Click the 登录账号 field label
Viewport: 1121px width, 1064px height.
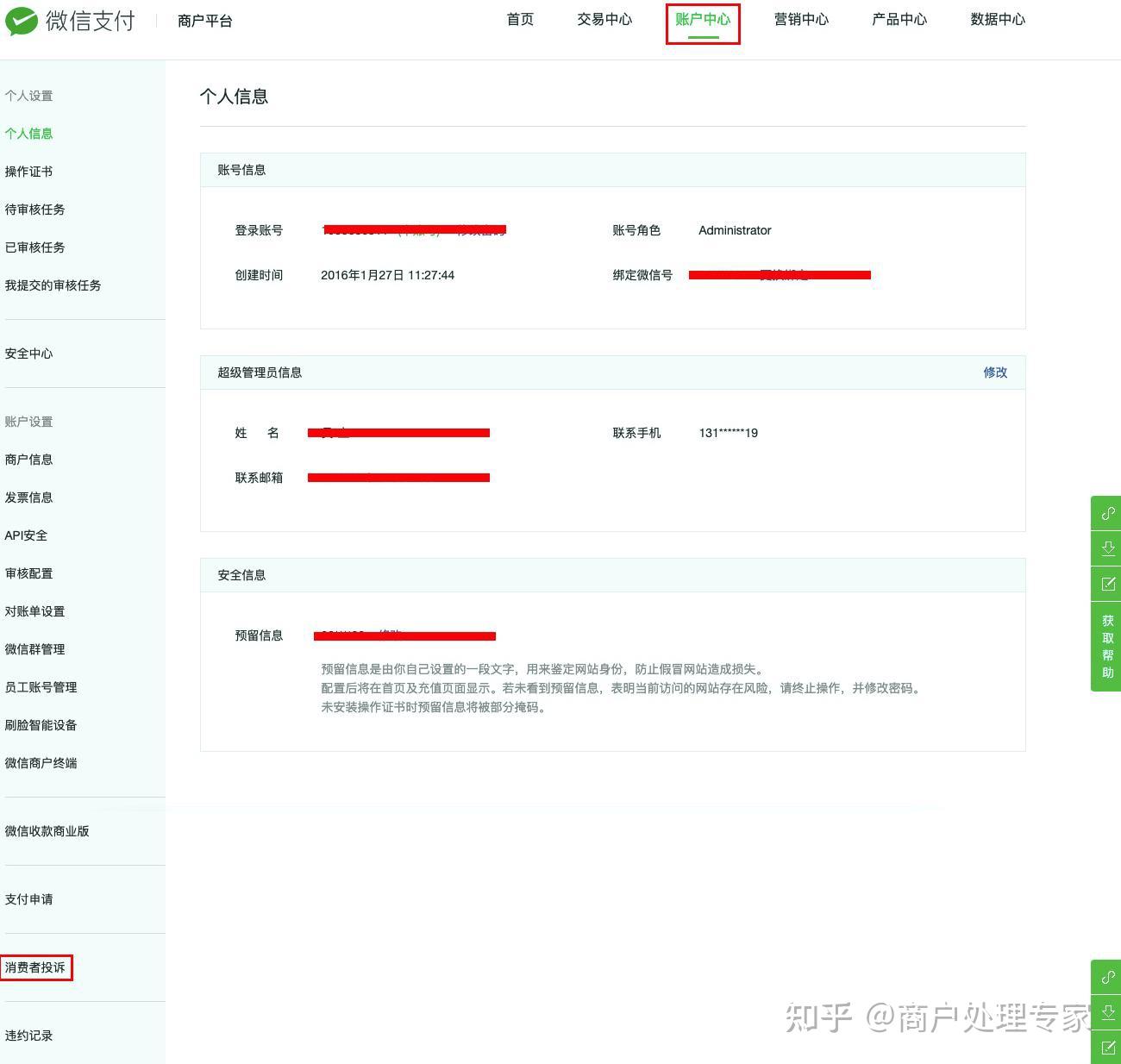(x=259, y=230)
